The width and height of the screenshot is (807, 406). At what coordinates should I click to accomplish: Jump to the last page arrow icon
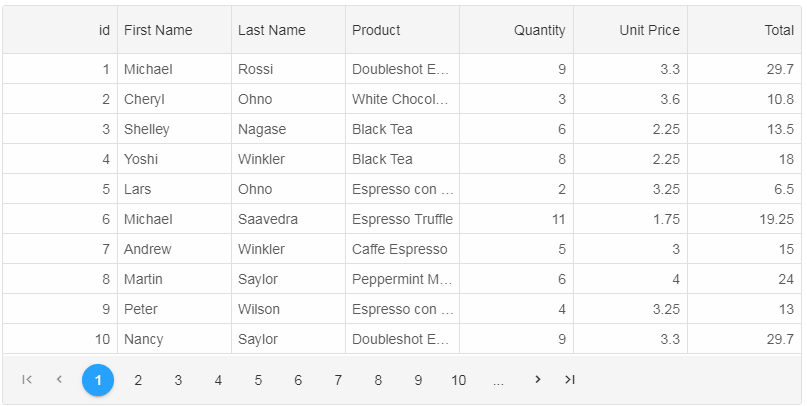click(x=570, y=379)
